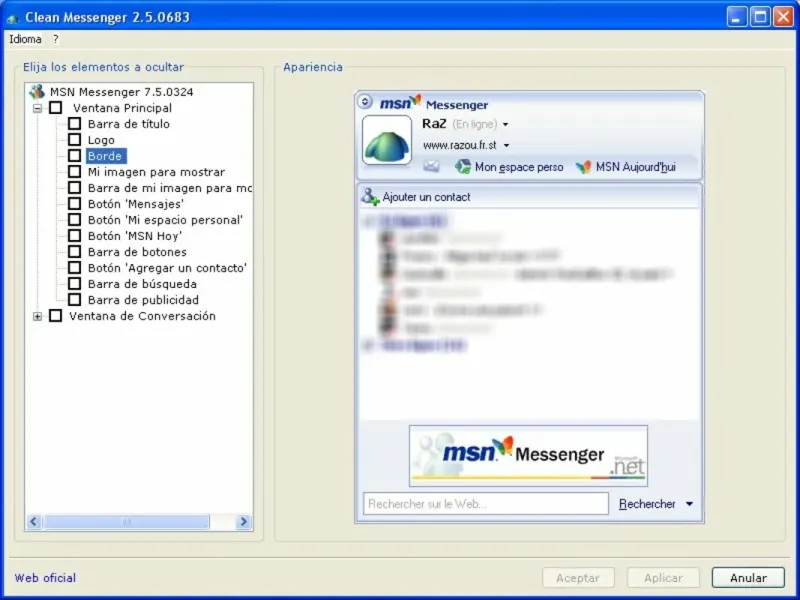The image size is (800, 600).
Task: Open the dropdown next to www.razou.fr.st
Action: pyautogui.click(x=507, y=145)
